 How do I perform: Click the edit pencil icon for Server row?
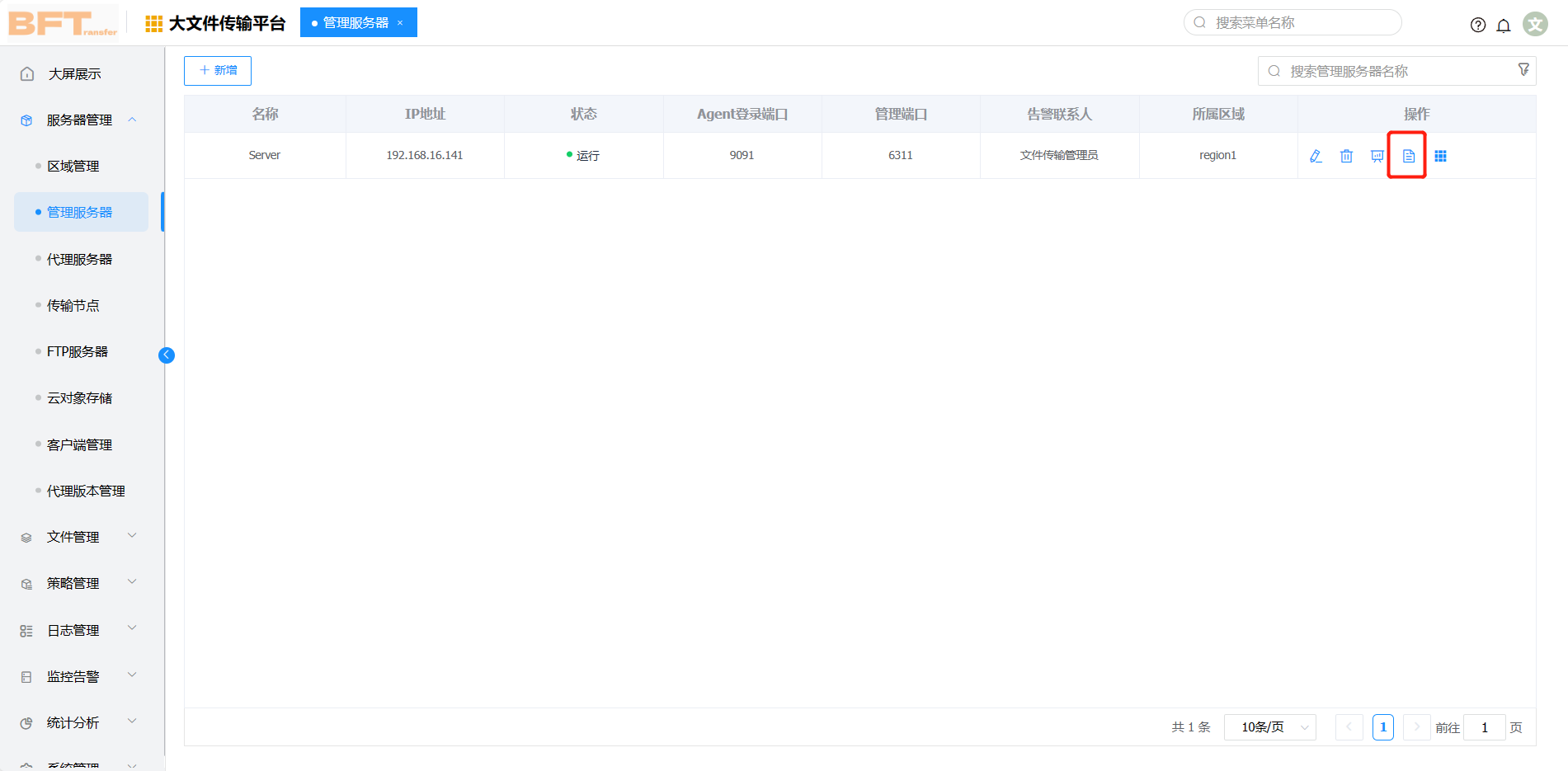coord(1316,156)
